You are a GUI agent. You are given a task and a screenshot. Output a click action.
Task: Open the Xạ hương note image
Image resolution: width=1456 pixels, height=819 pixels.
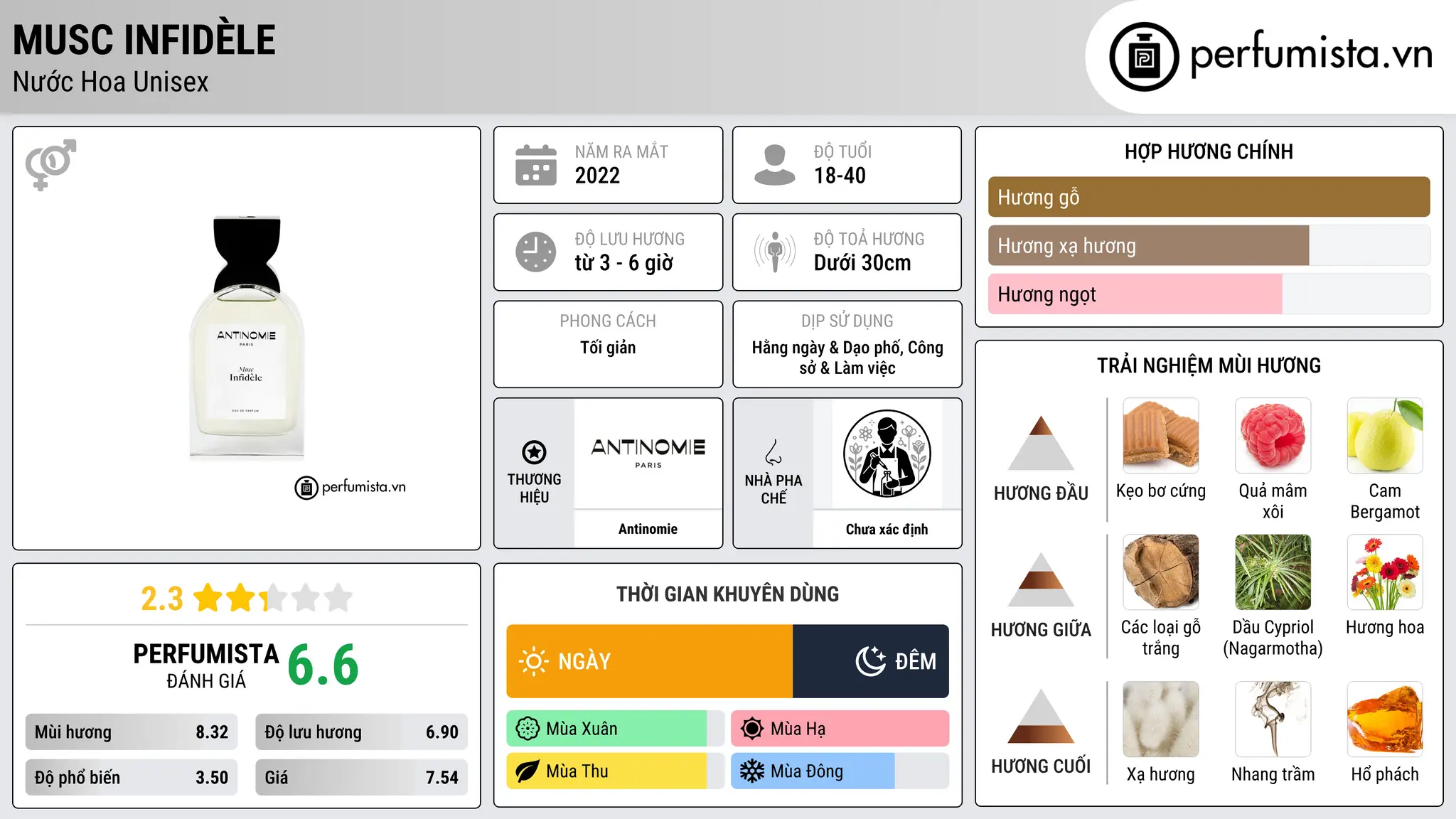(1161, 719)
